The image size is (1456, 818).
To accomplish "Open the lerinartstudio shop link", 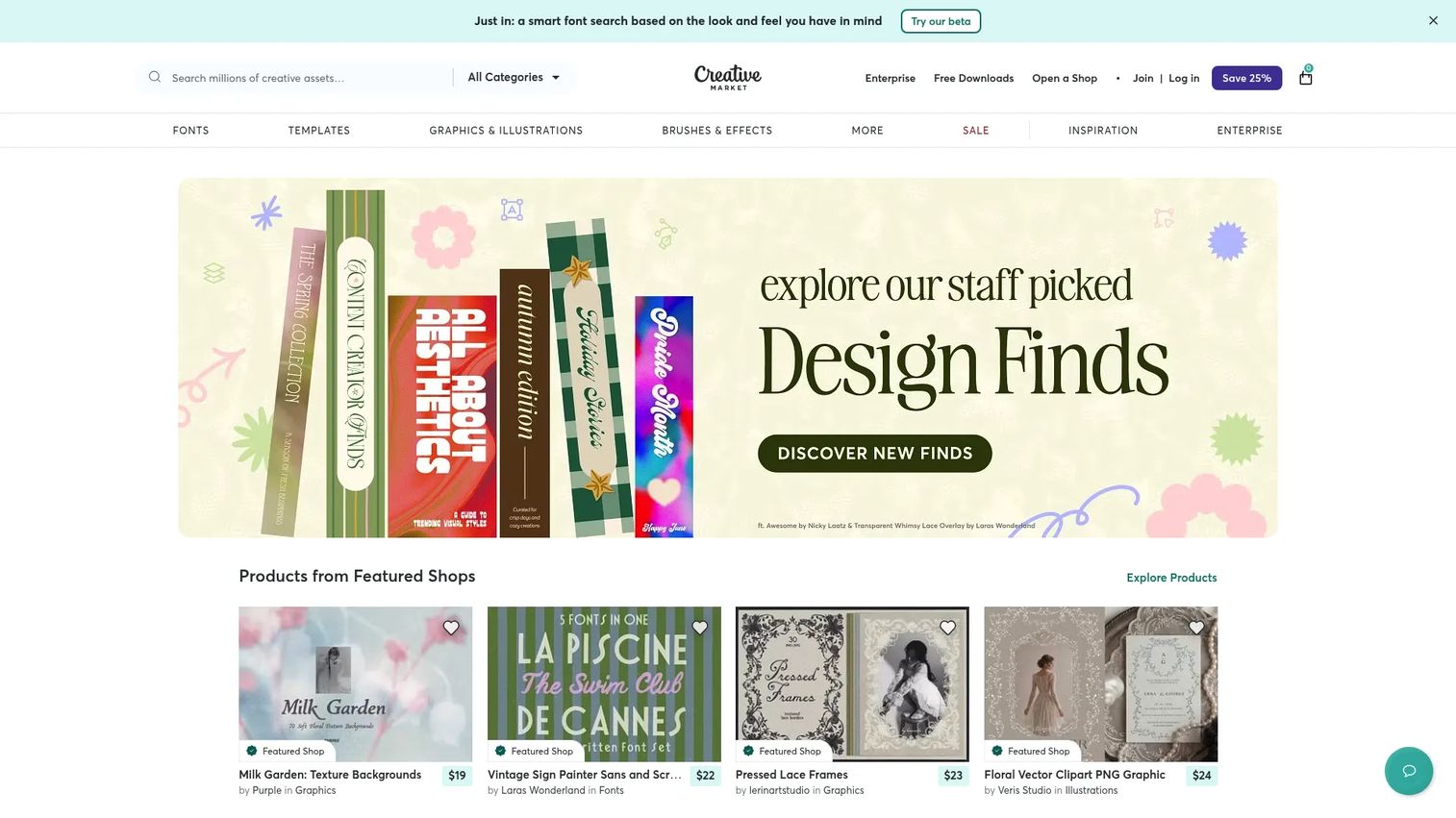I will [x=779, y=790].
